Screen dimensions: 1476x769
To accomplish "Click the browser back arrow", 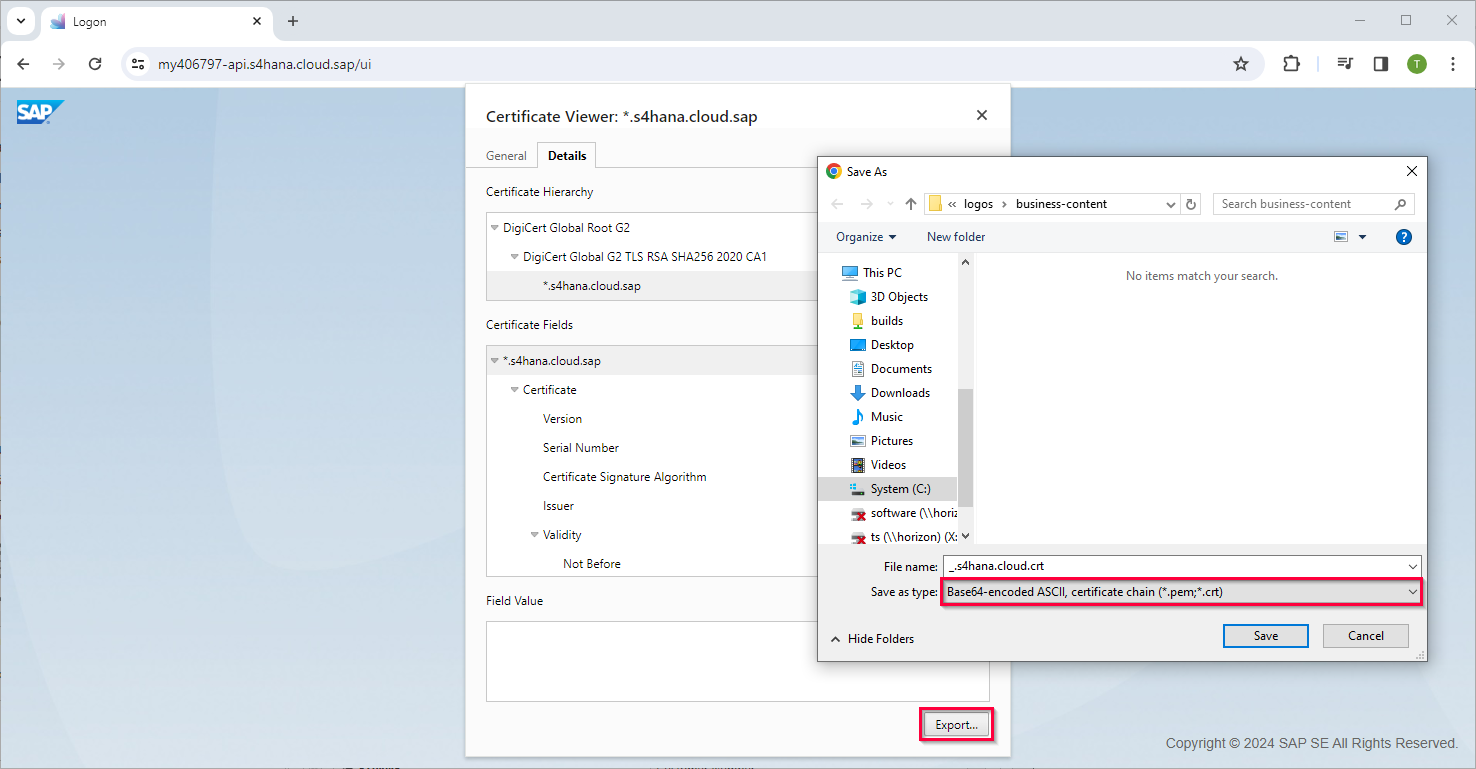I will point(23,64).
